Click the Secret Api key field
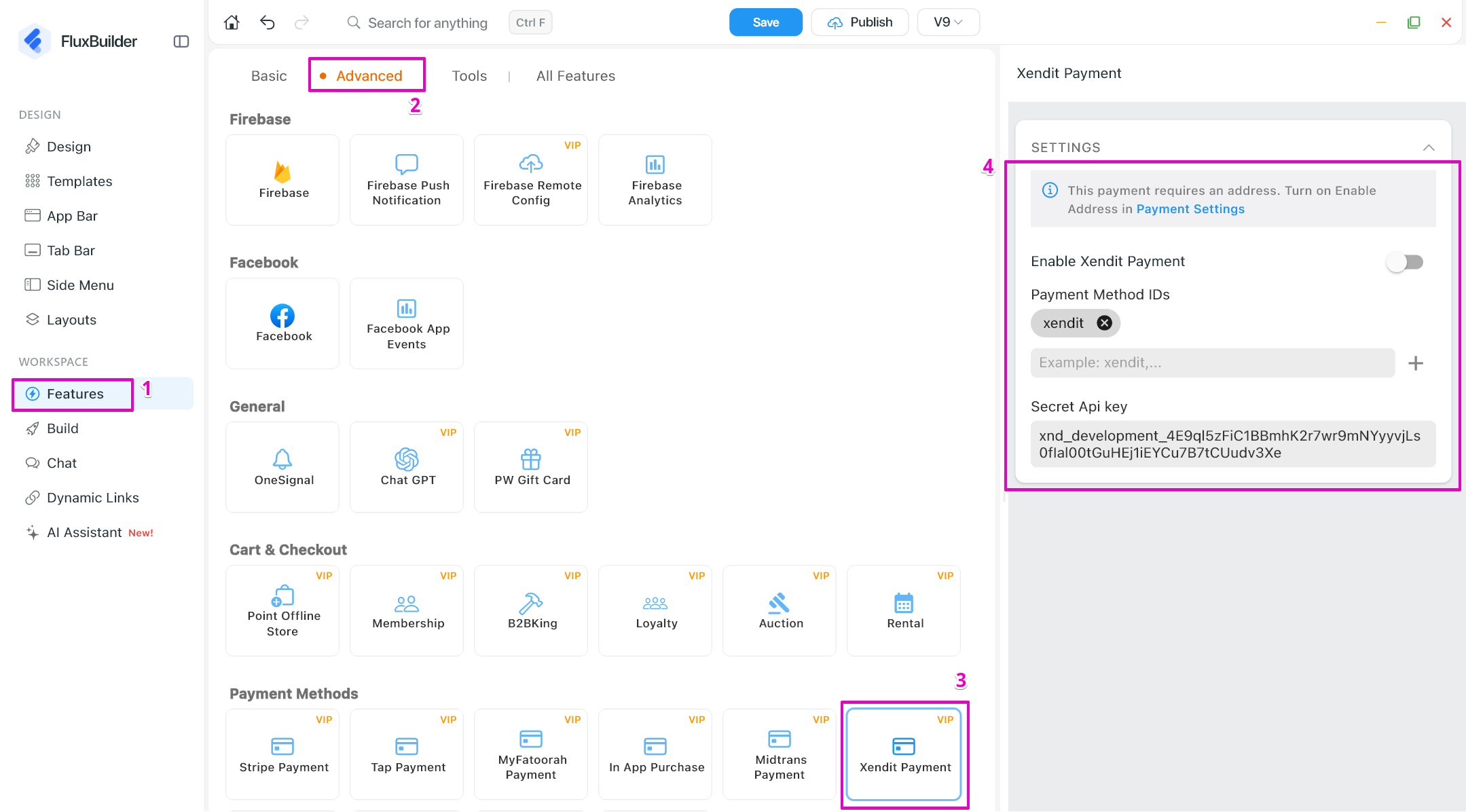Screen dimensions: 1466x812 click(1233, 444)
